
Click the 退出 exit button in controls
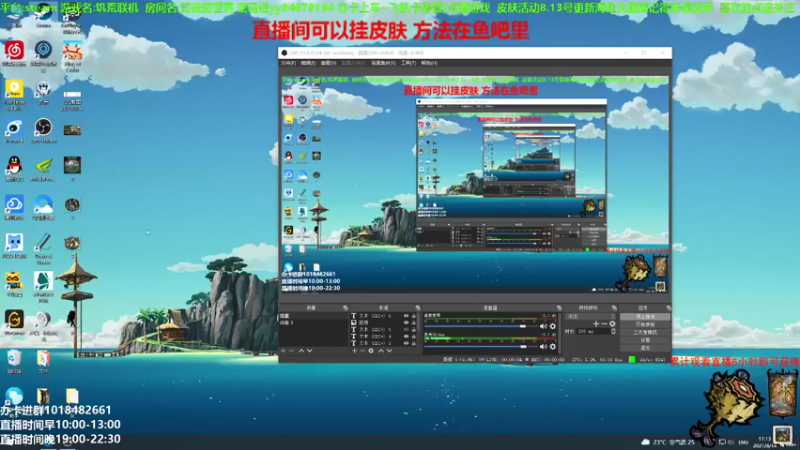click(x=645, y=347)
